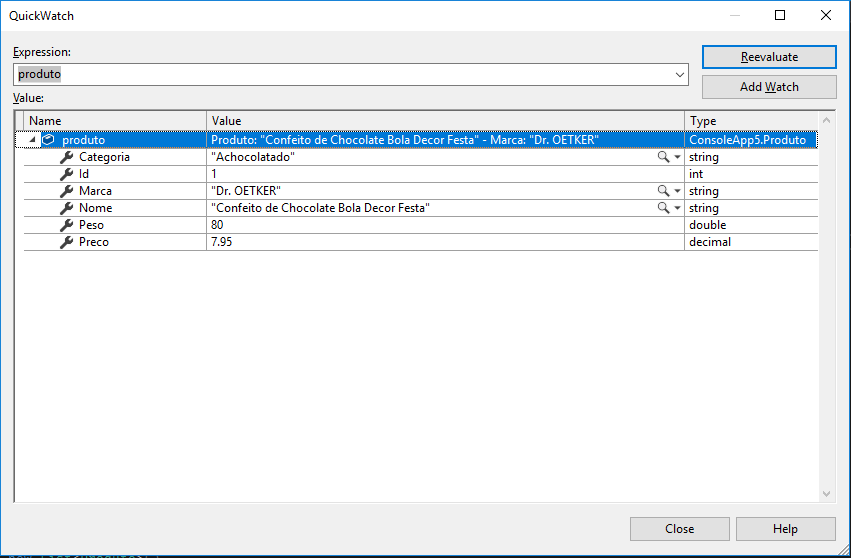Click the wrench icon beside Id
The image size is (851, 558).
(66, 174)
